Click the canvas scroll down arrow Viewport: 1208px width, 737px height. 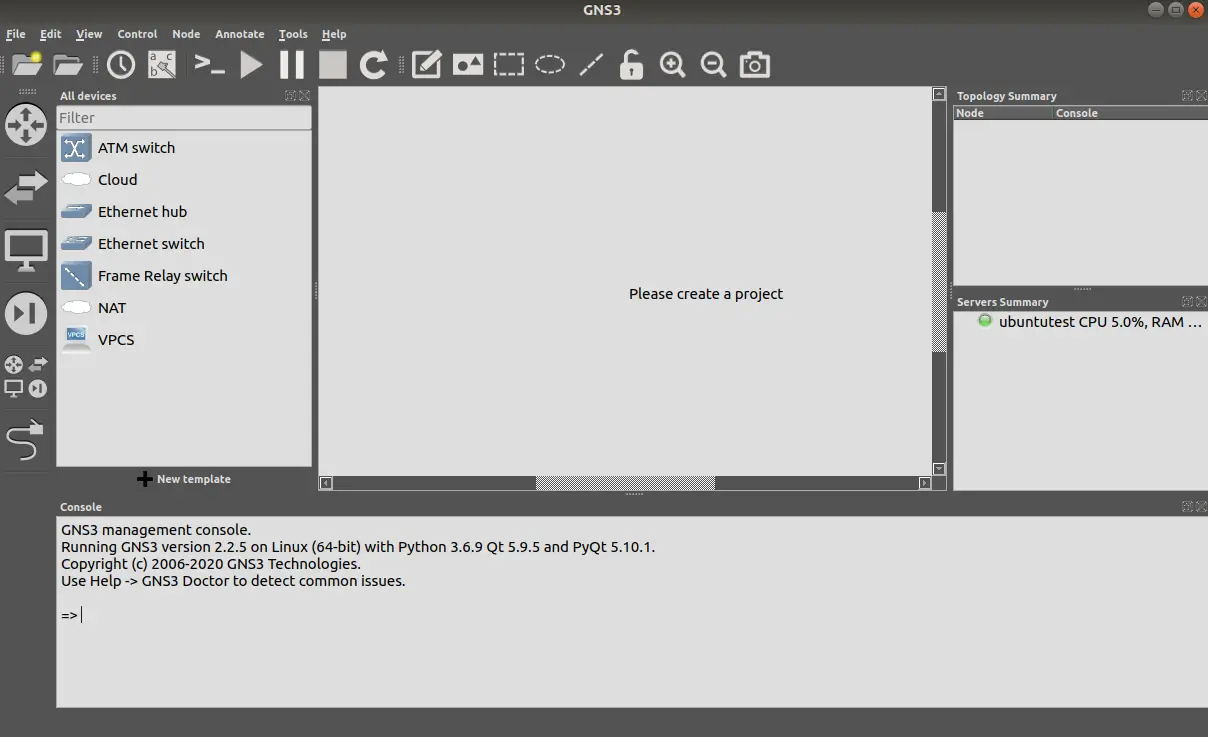(x=939, y=469)
